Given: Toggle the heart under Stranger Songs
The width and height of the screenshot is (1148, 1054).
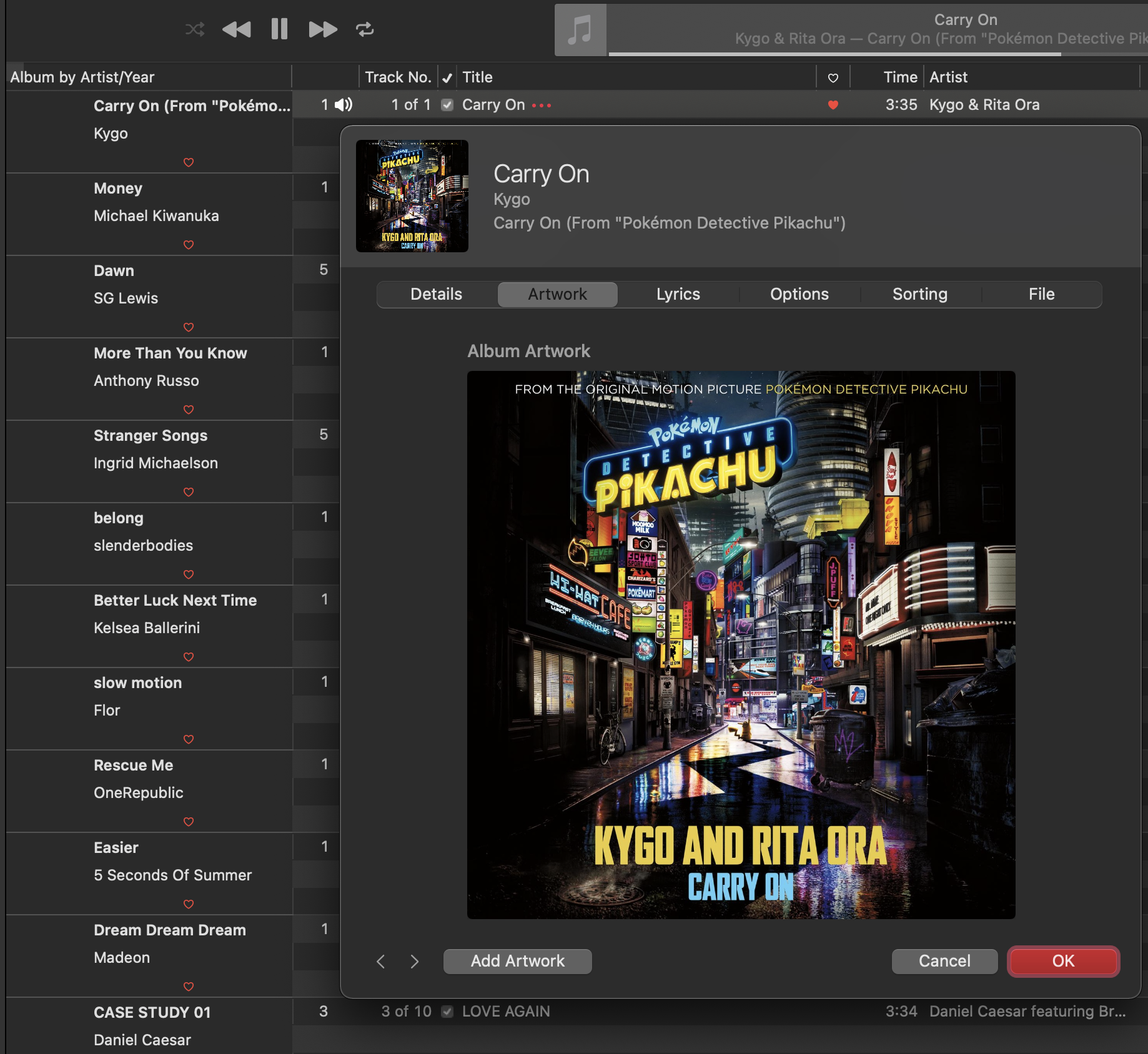Looking at the screenshot, I should (189, 492).
